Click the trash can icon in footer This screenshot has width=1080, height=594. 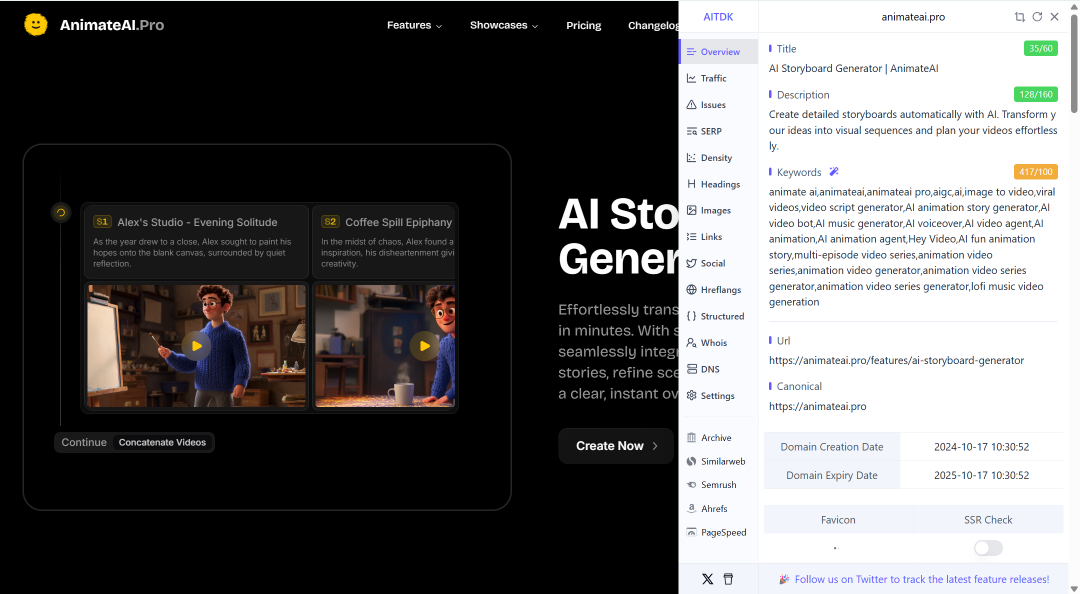point(728,579)
